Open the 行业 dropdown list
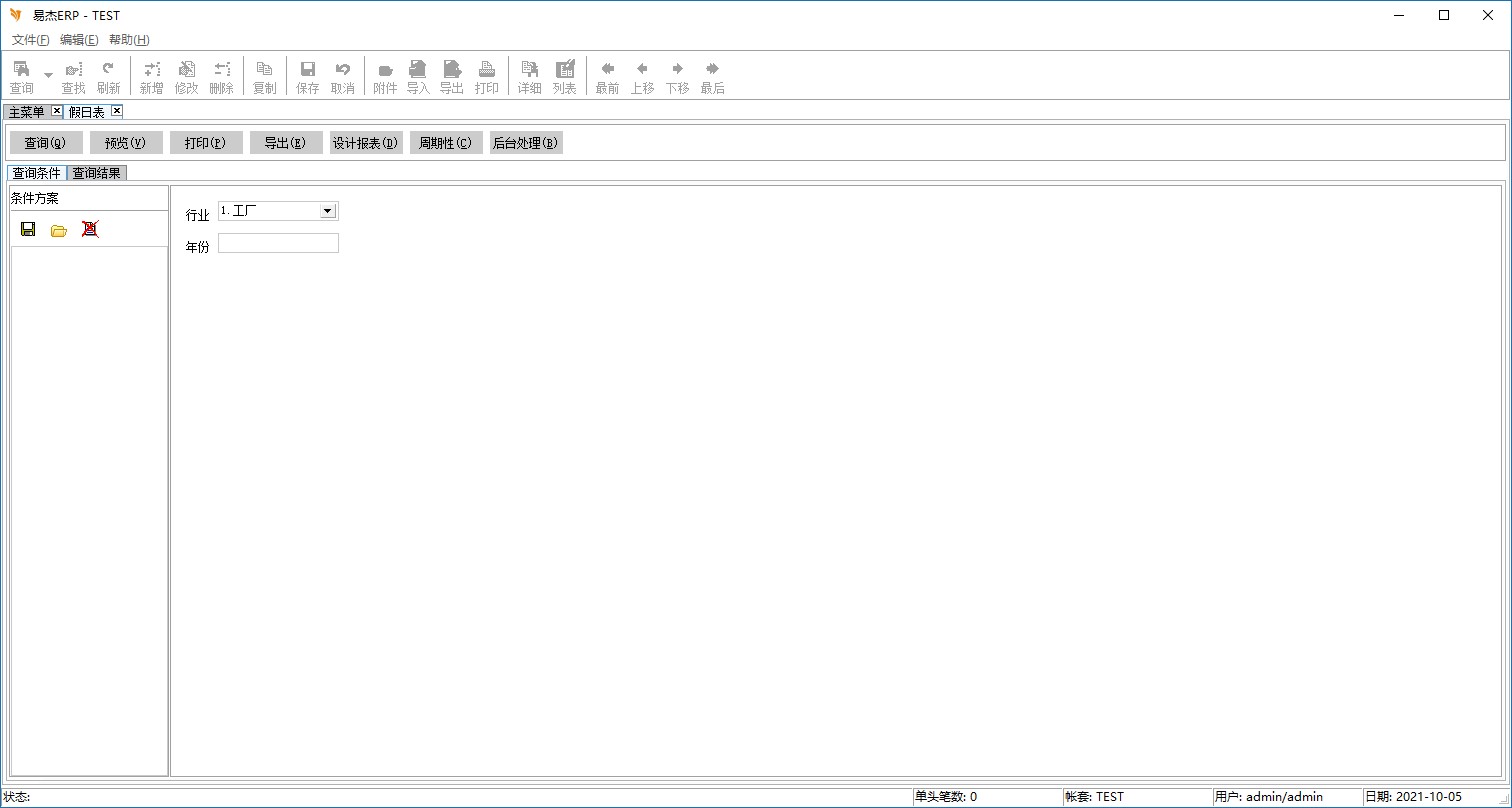1512x808 pixels. 327,211
